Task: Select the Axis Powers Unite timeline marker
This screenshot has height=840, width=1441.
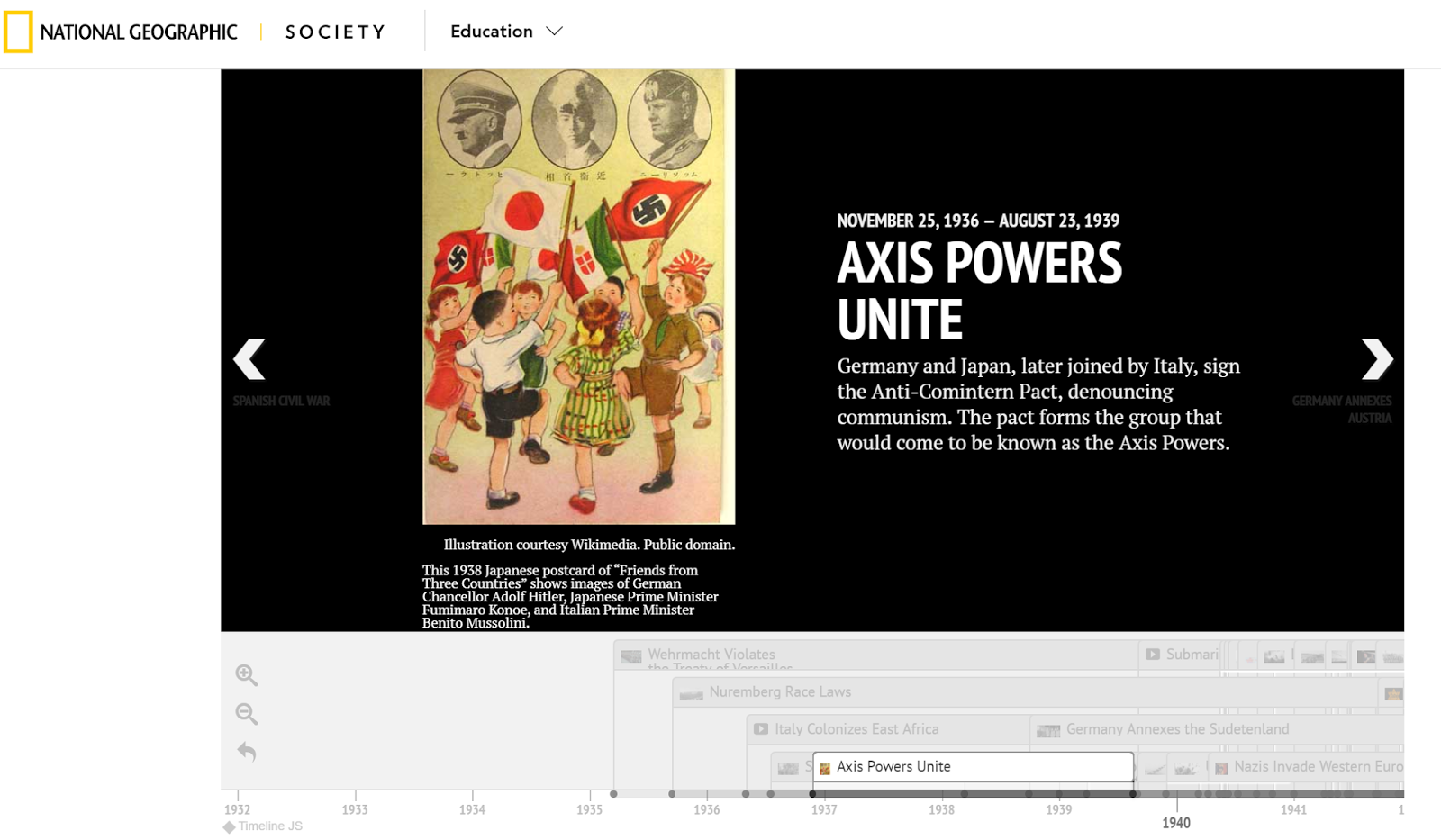Action: [973, 767]
